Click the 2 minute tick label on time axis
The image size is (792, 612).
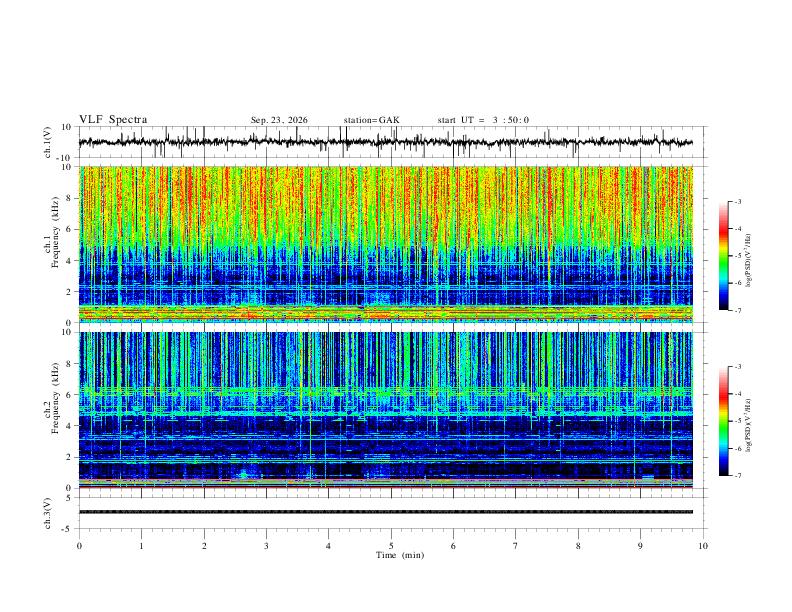204,546
